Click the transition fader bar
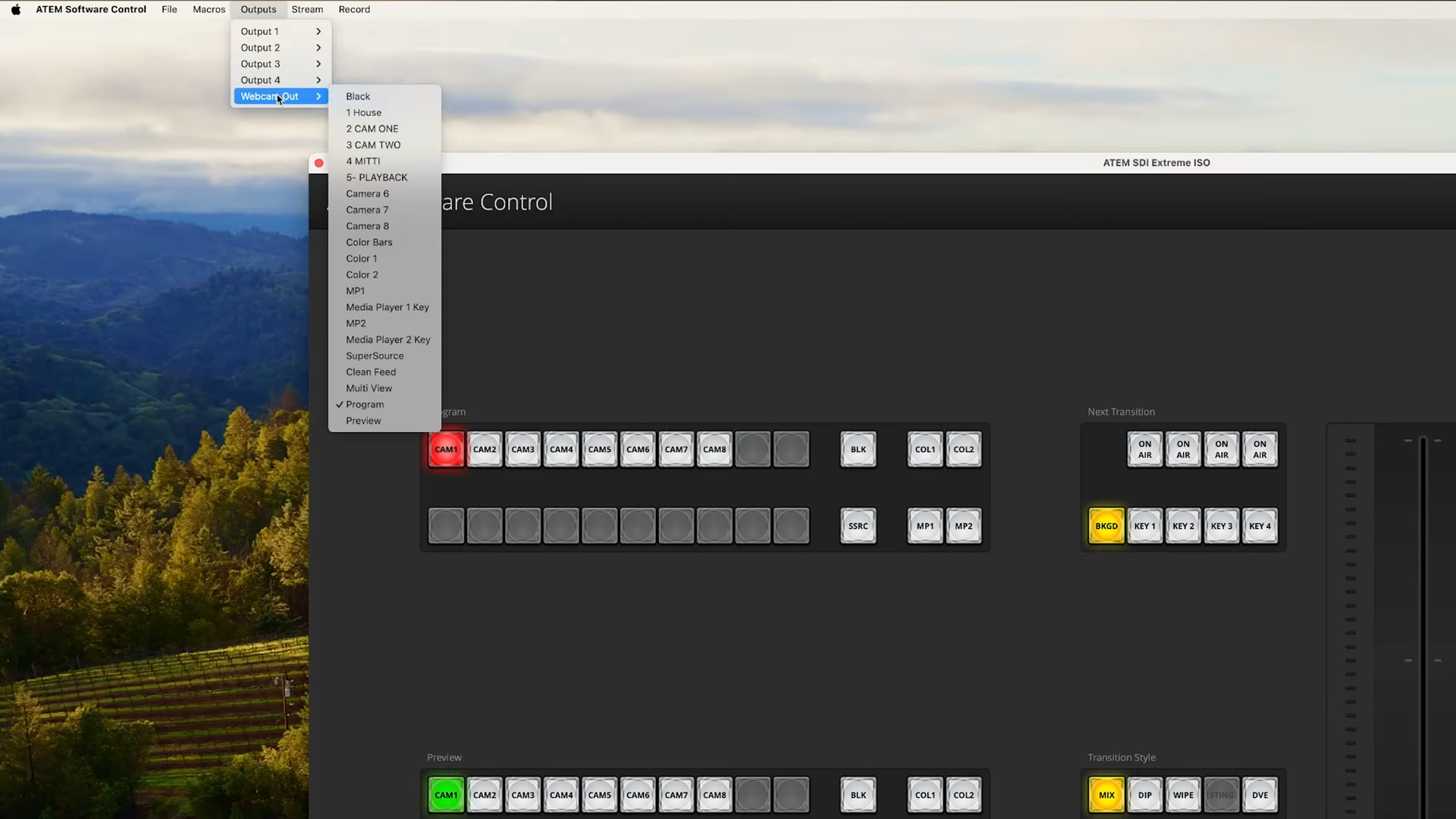 [x=1423, y=628]
